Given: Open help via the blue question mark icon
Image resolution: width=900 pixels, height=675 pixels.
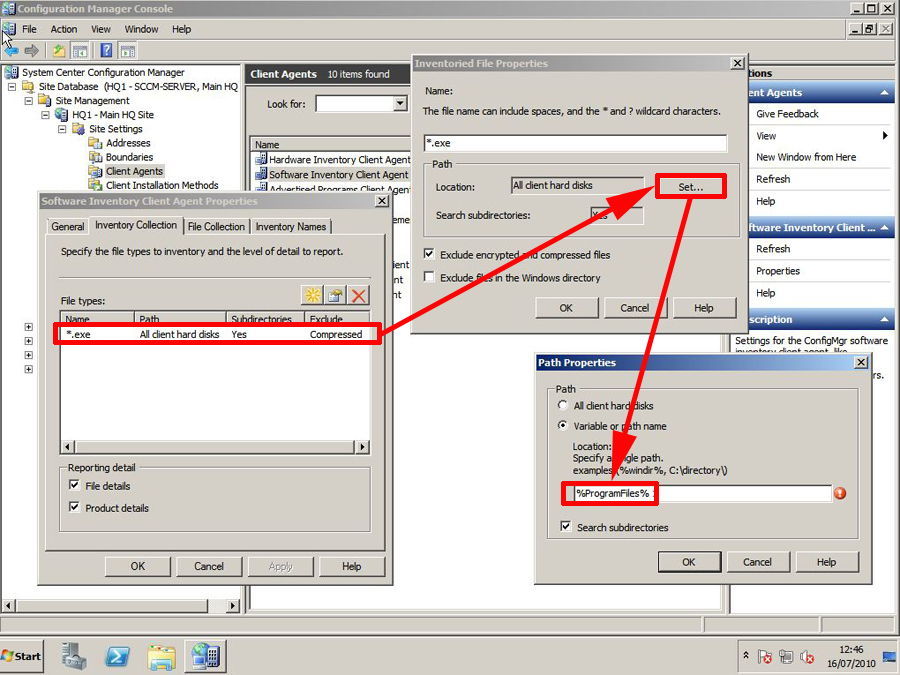Looking at the screenshot, I should tap(106, 51).
